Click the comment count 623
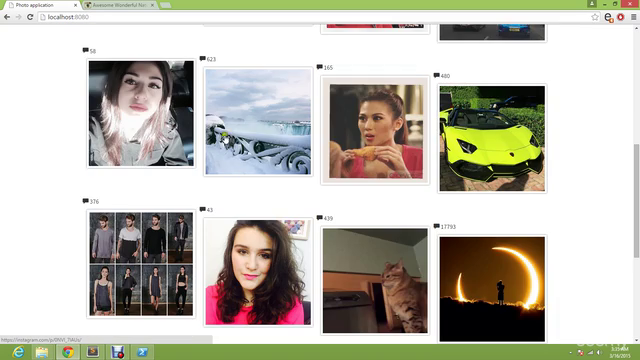The width and height of the screenshot is (640, 360). pyautogui.click(x=211, y=59)
